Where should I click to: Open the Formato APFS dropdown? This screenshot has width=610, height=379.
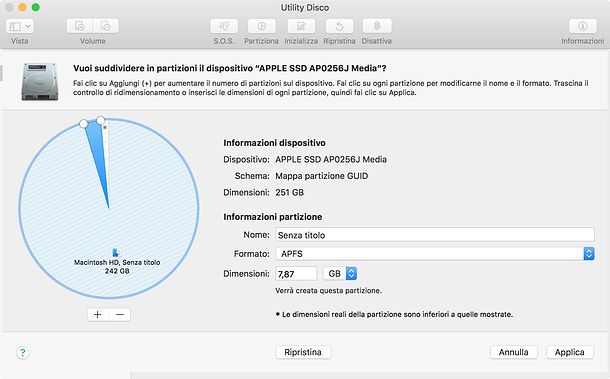pyautogui.click(x=435, y=254)
